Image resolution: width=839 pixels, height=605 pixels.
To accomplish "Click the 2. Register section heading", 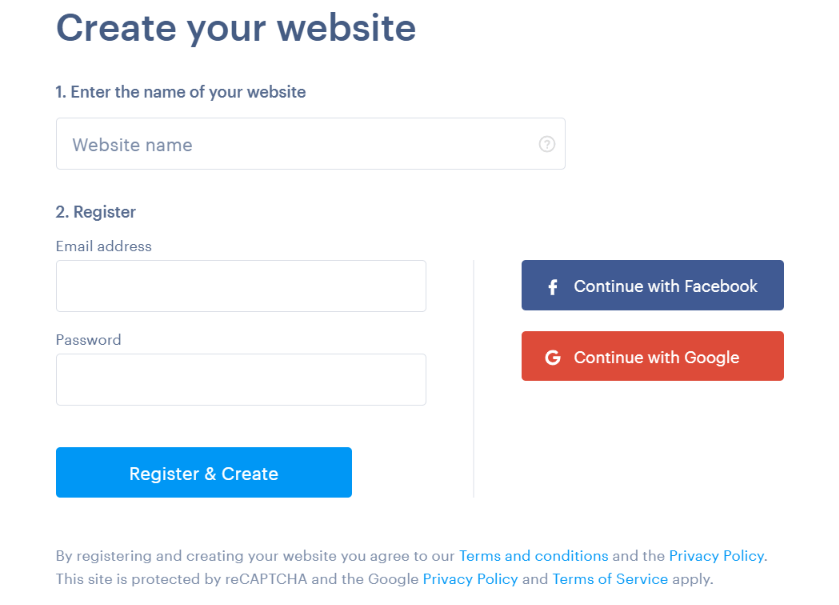I will 95,212.
